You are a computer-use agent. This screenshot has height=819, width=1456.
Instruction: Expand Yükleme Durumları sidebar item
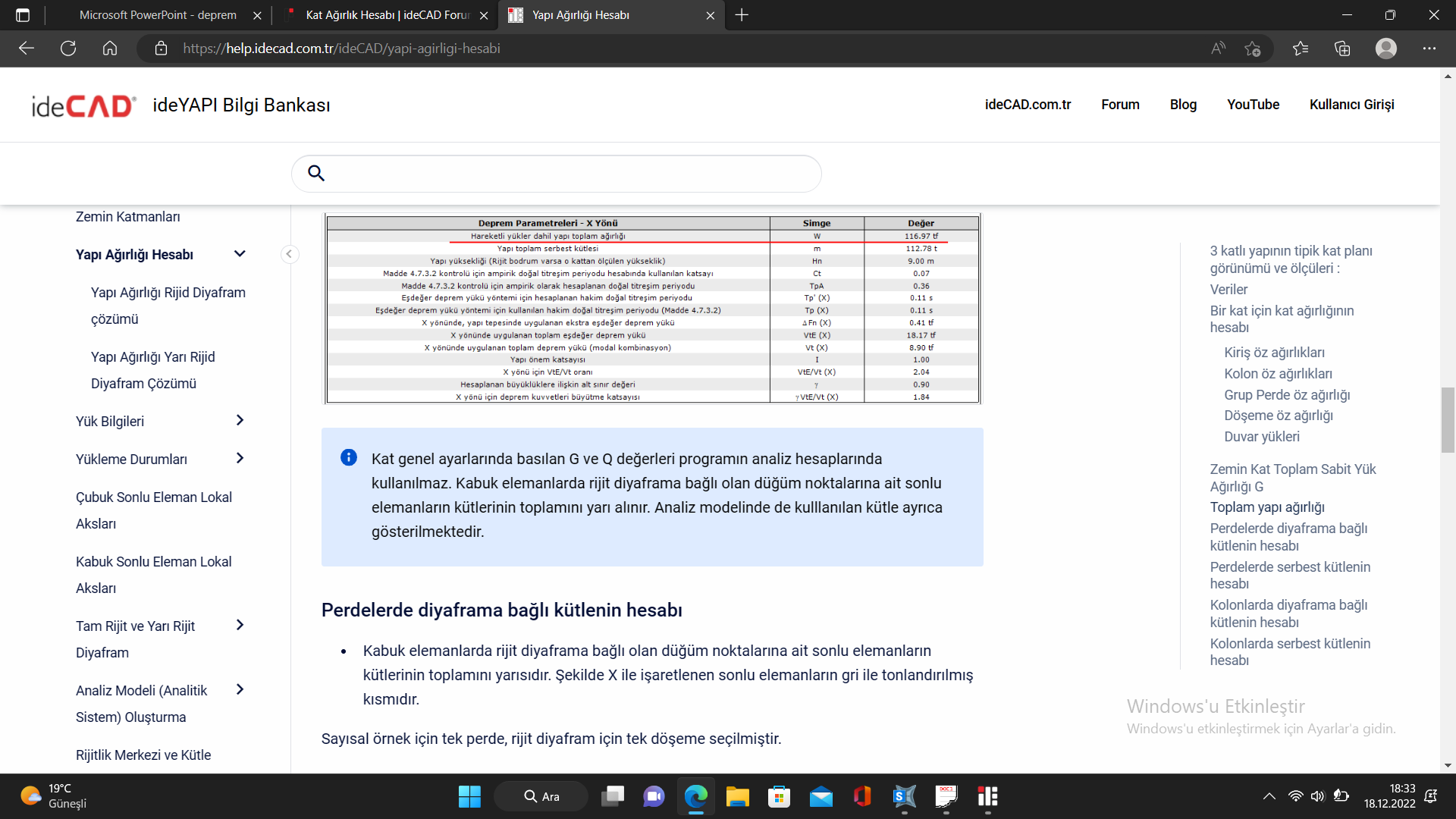240,458
